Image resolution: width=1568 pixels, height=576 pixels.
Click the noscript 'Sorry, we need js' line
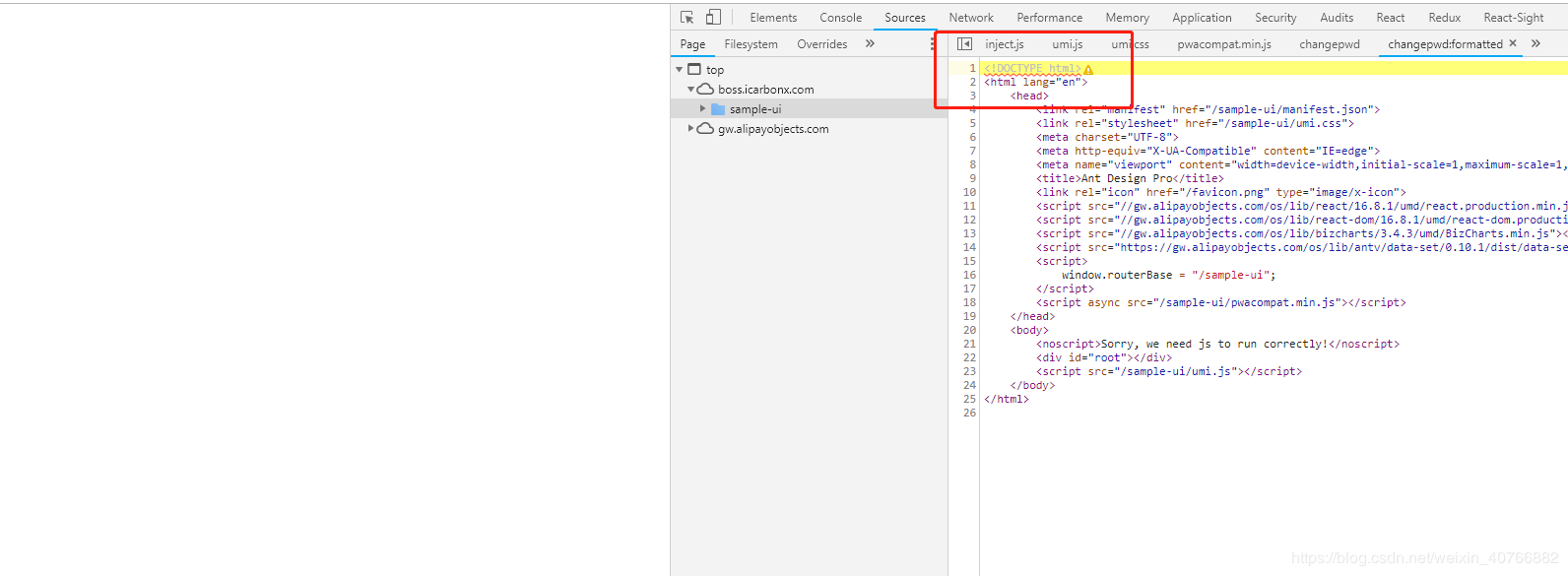click(x=1217, y=345)
